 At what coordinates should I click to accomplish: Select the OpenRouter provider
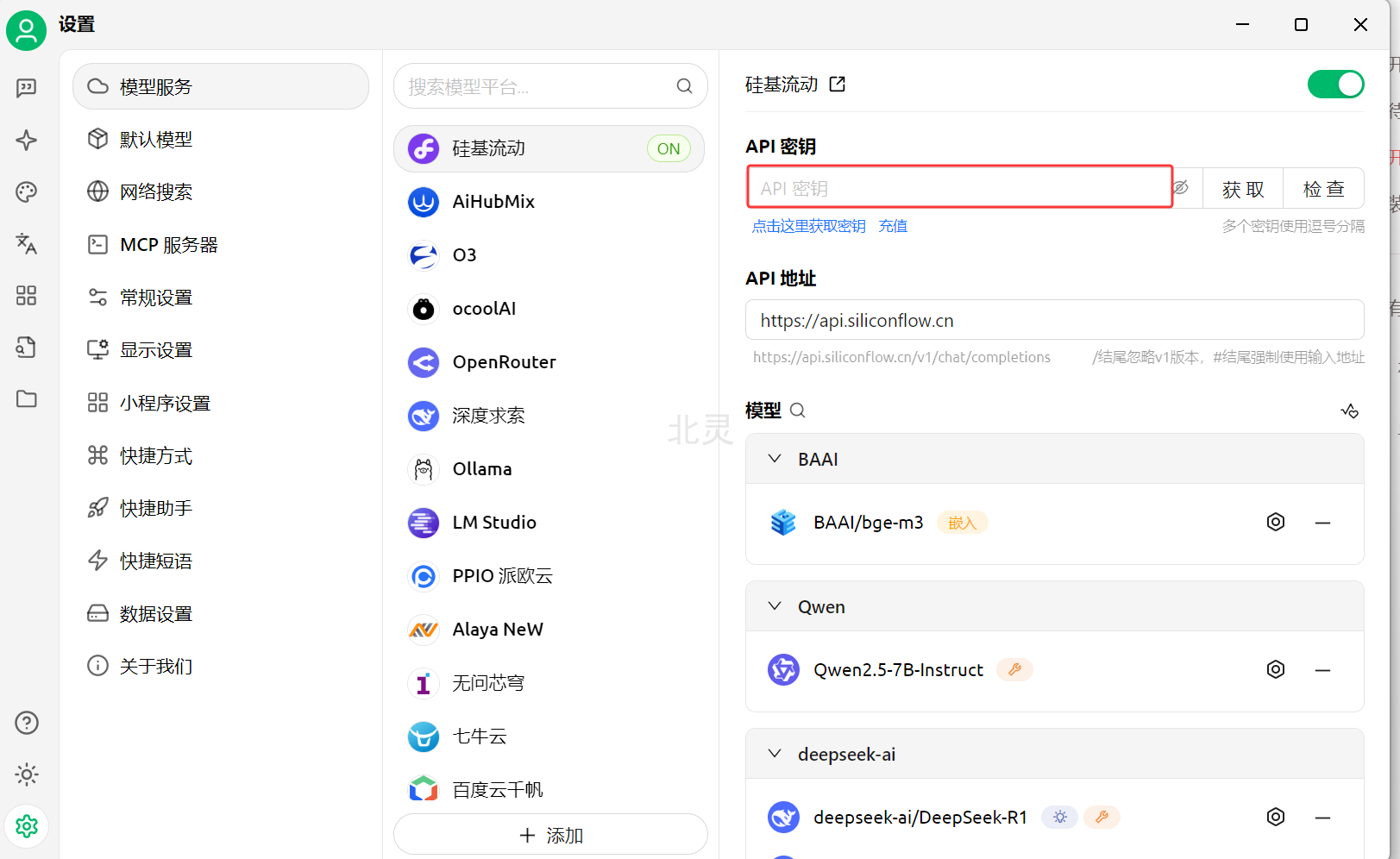point(549,362)
